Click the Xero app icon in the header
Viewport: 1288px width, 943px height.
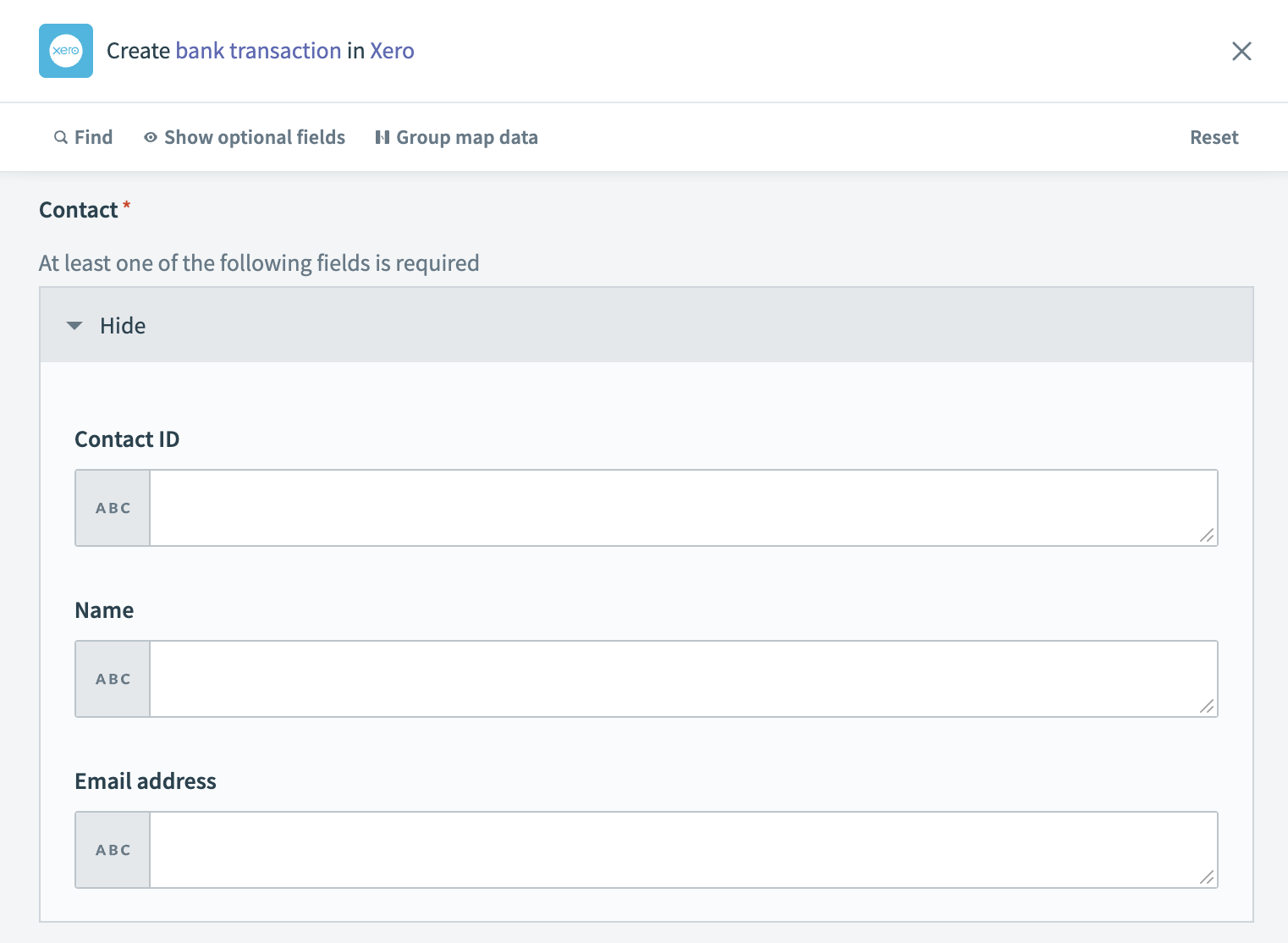(65, 51)
